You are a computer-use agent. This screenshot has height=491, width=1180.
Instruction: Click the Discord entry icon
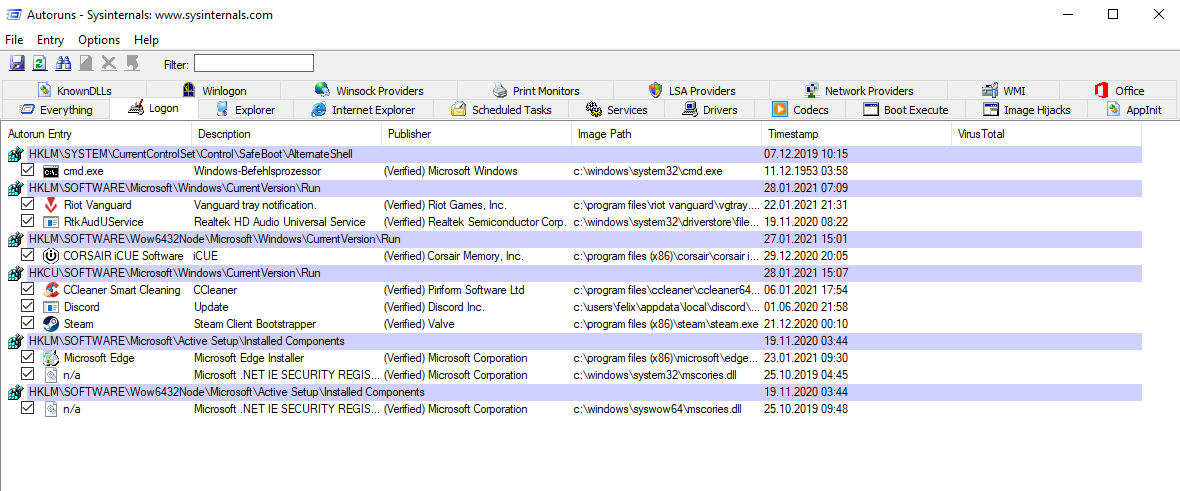pyautogui.click(x=50, y=307)
